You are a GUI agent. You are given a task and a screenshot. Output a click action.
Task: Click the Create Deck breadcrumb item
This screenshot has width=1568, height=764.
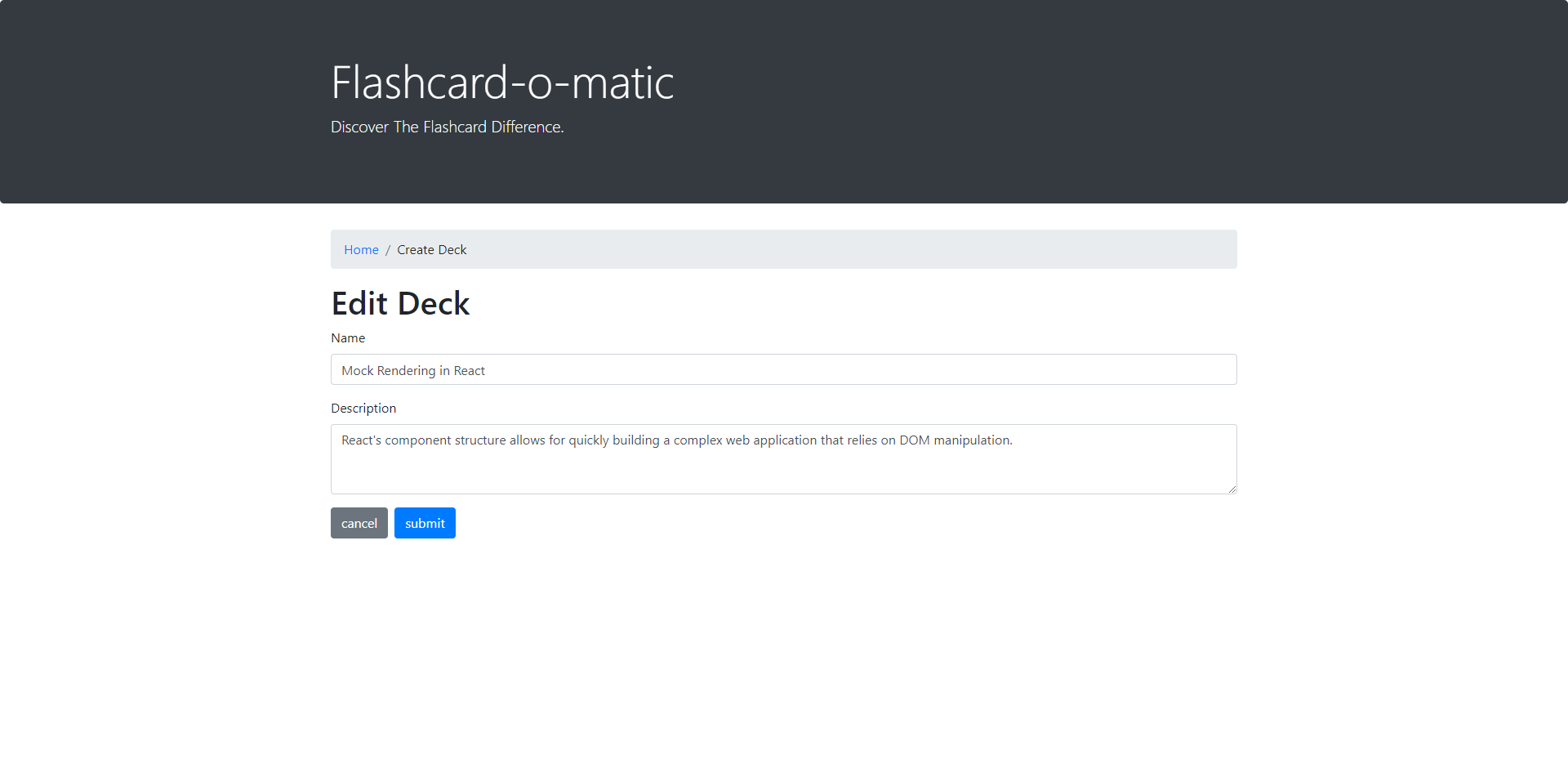[432, 249]
